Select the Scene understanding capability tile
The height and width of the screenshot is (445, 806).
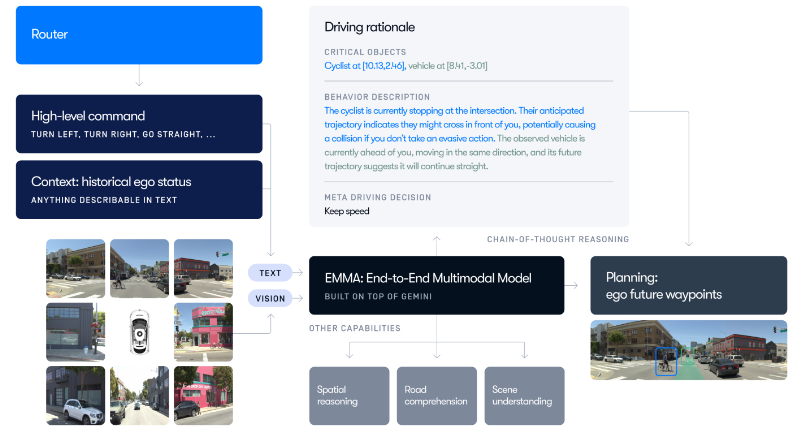point(524,395)
